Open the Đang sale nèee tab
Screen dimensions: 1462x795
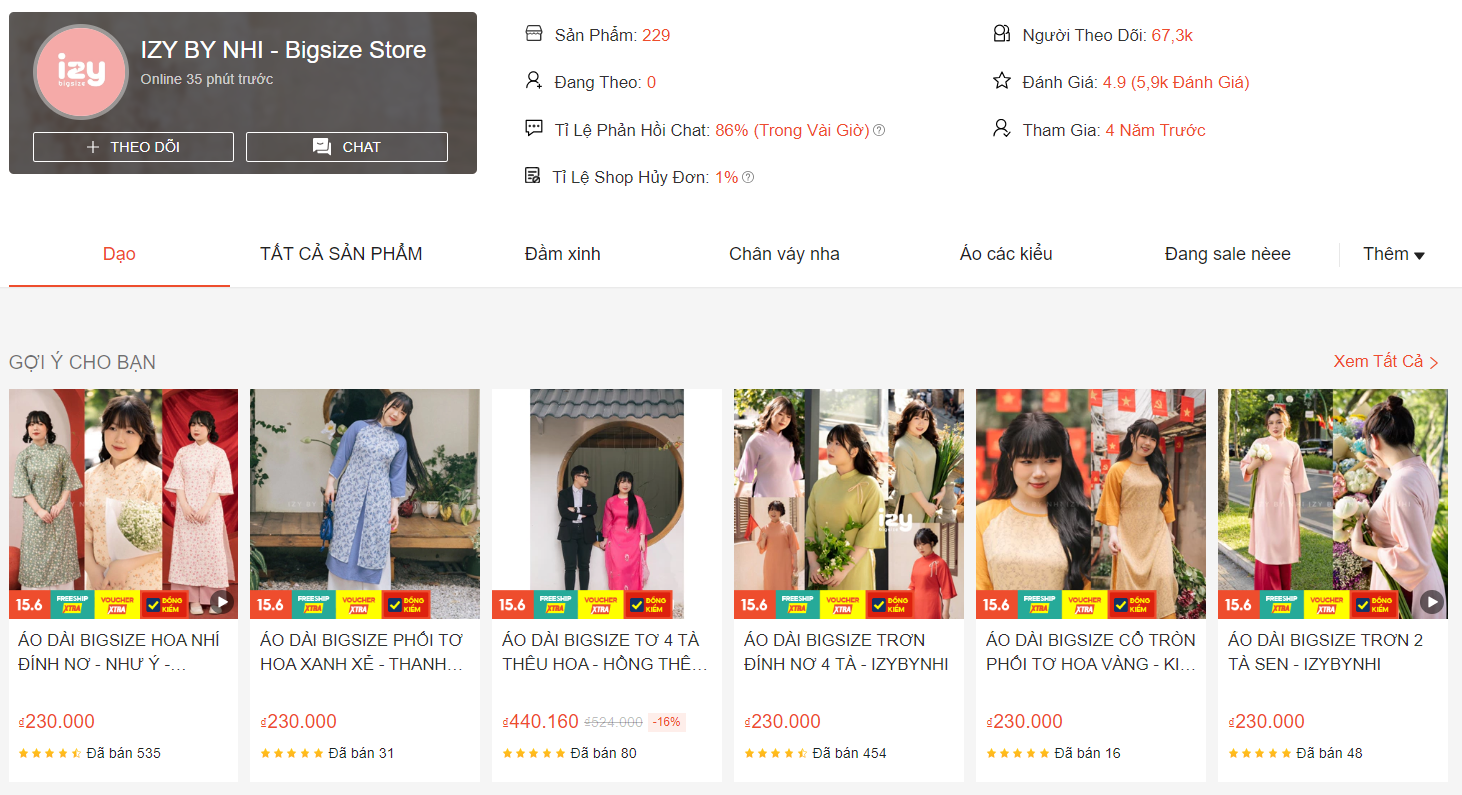1227,254
